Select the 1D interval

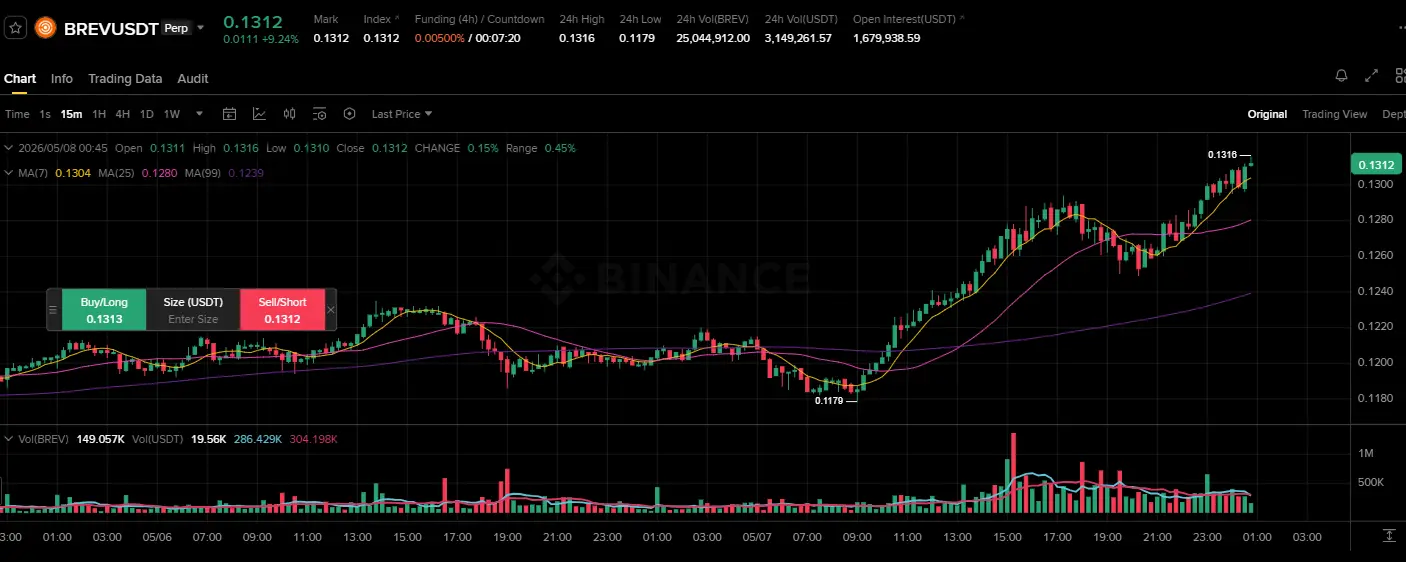[x=147, y=114]
